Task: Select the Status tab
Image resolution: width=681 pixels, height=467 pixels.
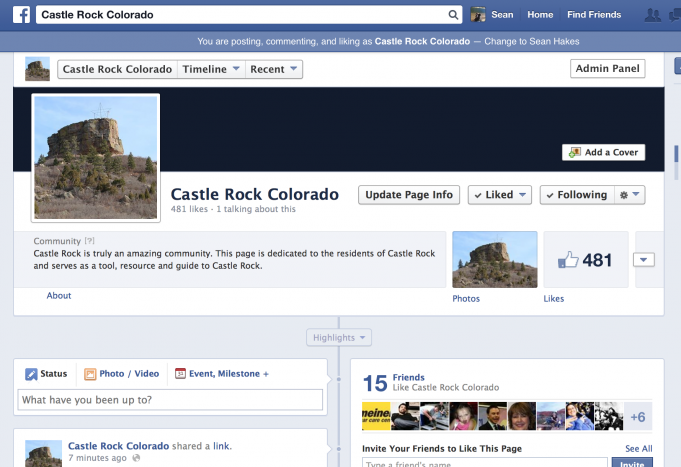Action: click(46, 374)
